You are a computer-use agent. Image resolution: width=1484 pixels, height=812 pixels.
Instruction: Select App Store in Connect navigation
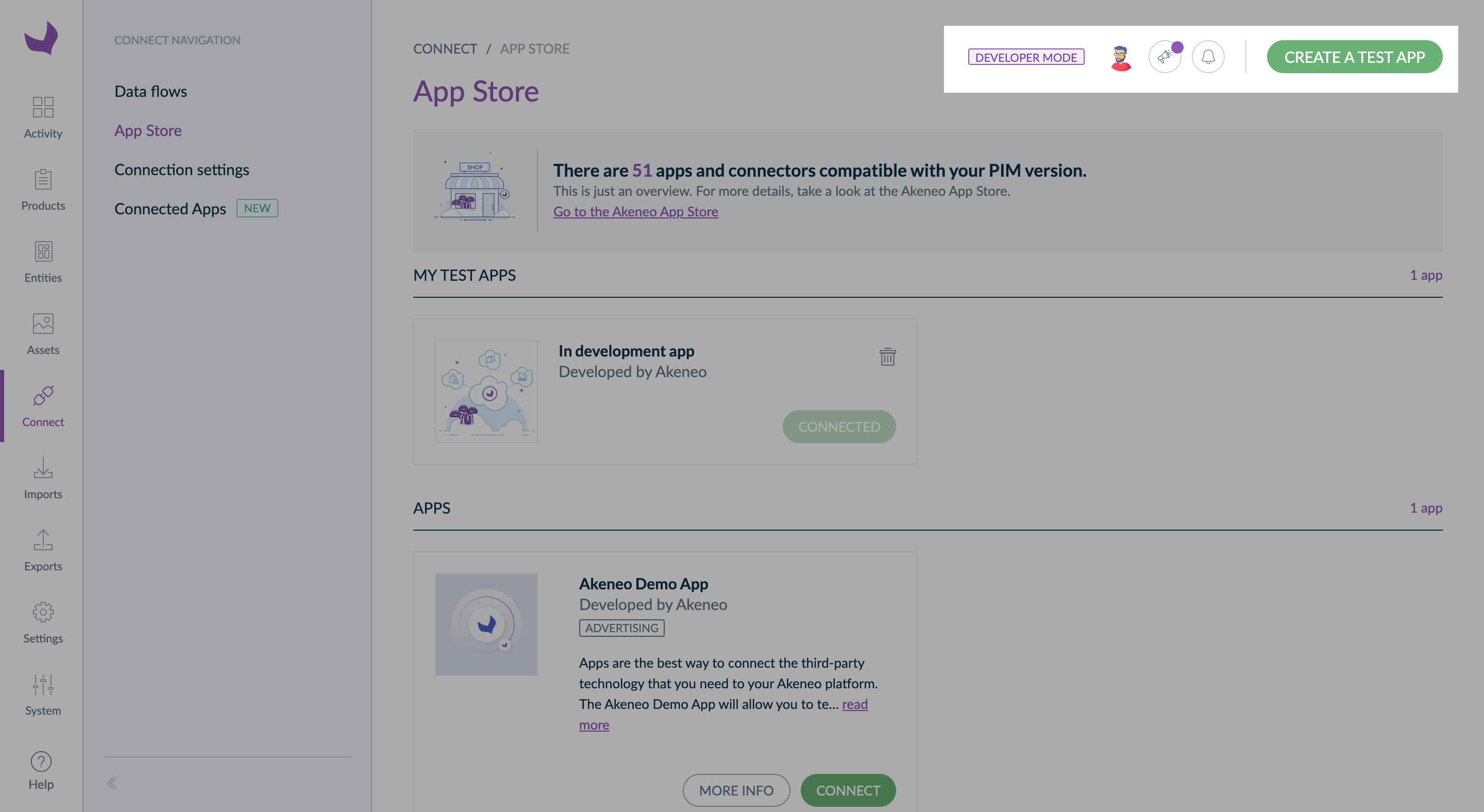tap(148, 130)
